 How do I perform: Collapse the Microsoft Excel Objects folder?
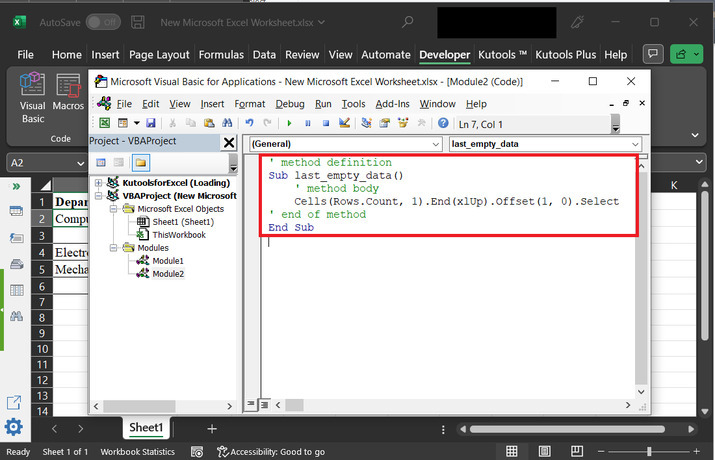[x=113, y=209]
